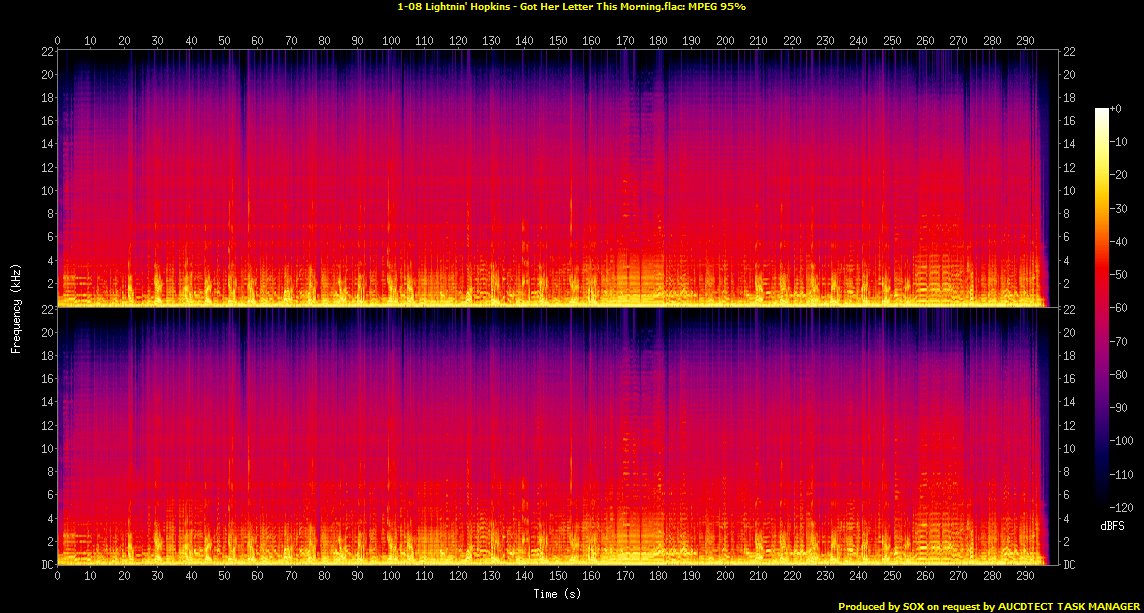Click the 'AUCDTECT TASK MANAGER' text
Image resolution: width=1144 pixels, height=613 pixels.
pos(1080,606)
